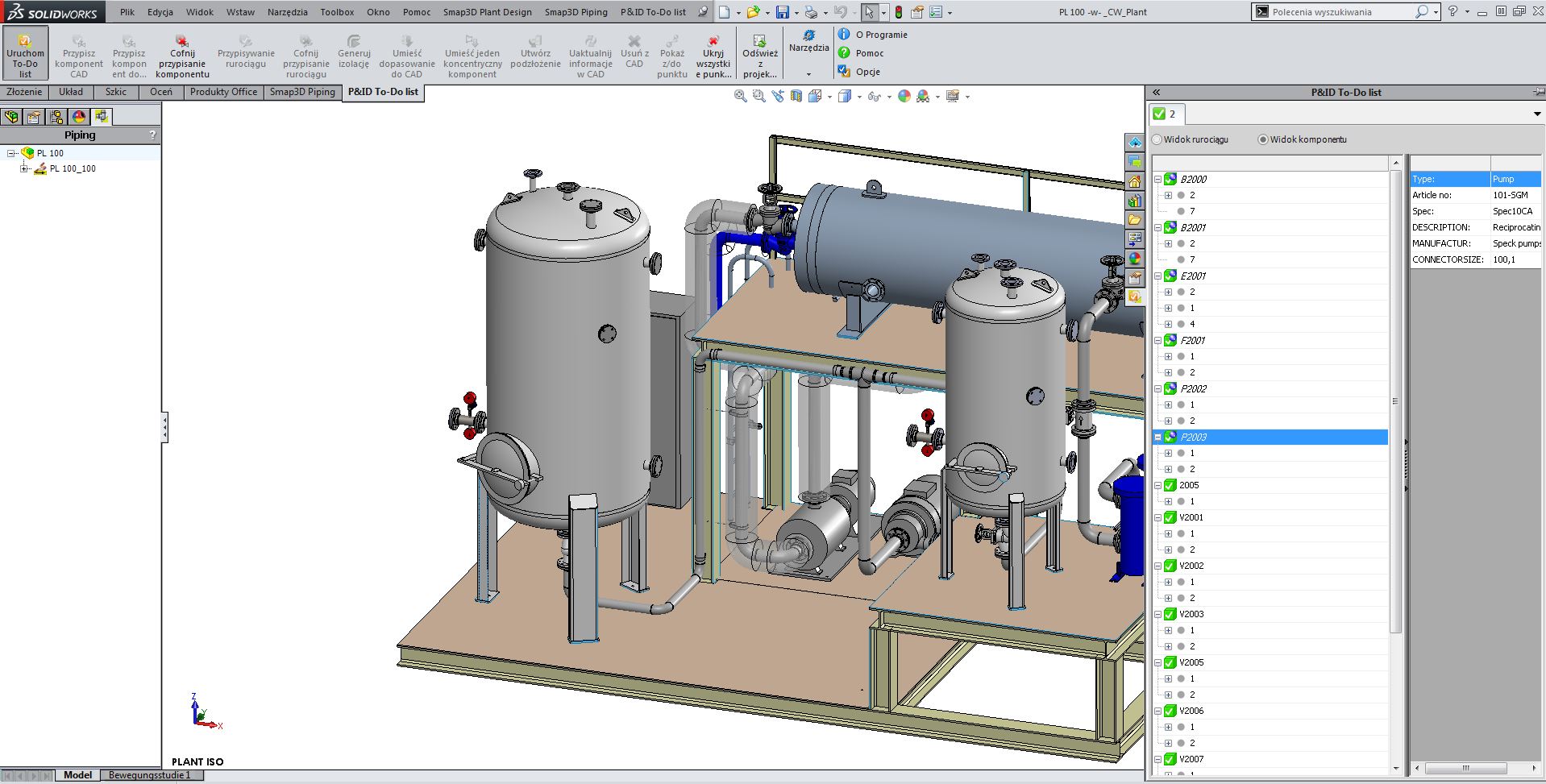This screenshot has height=784, width=1546.
Task: Click File Properties icon in quick toolbar
Action: tap(917, 12)
